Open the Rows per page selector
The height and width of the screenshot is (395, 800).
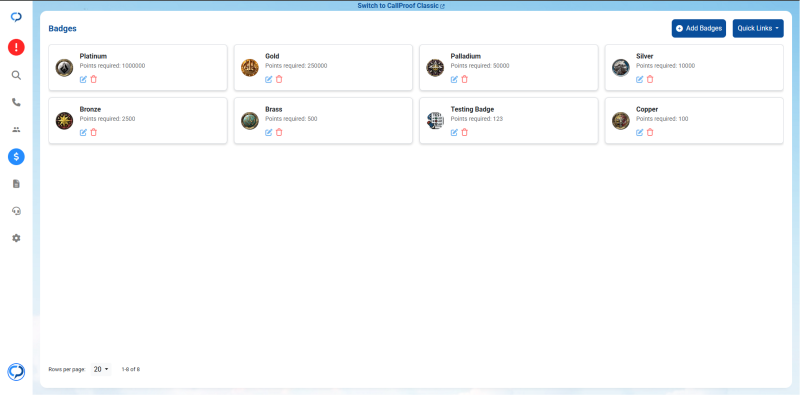click(101, 369)
